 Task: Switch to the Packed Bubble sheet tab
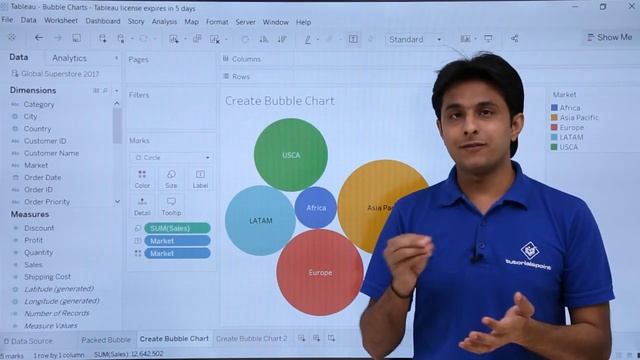[x=106, y=340]
